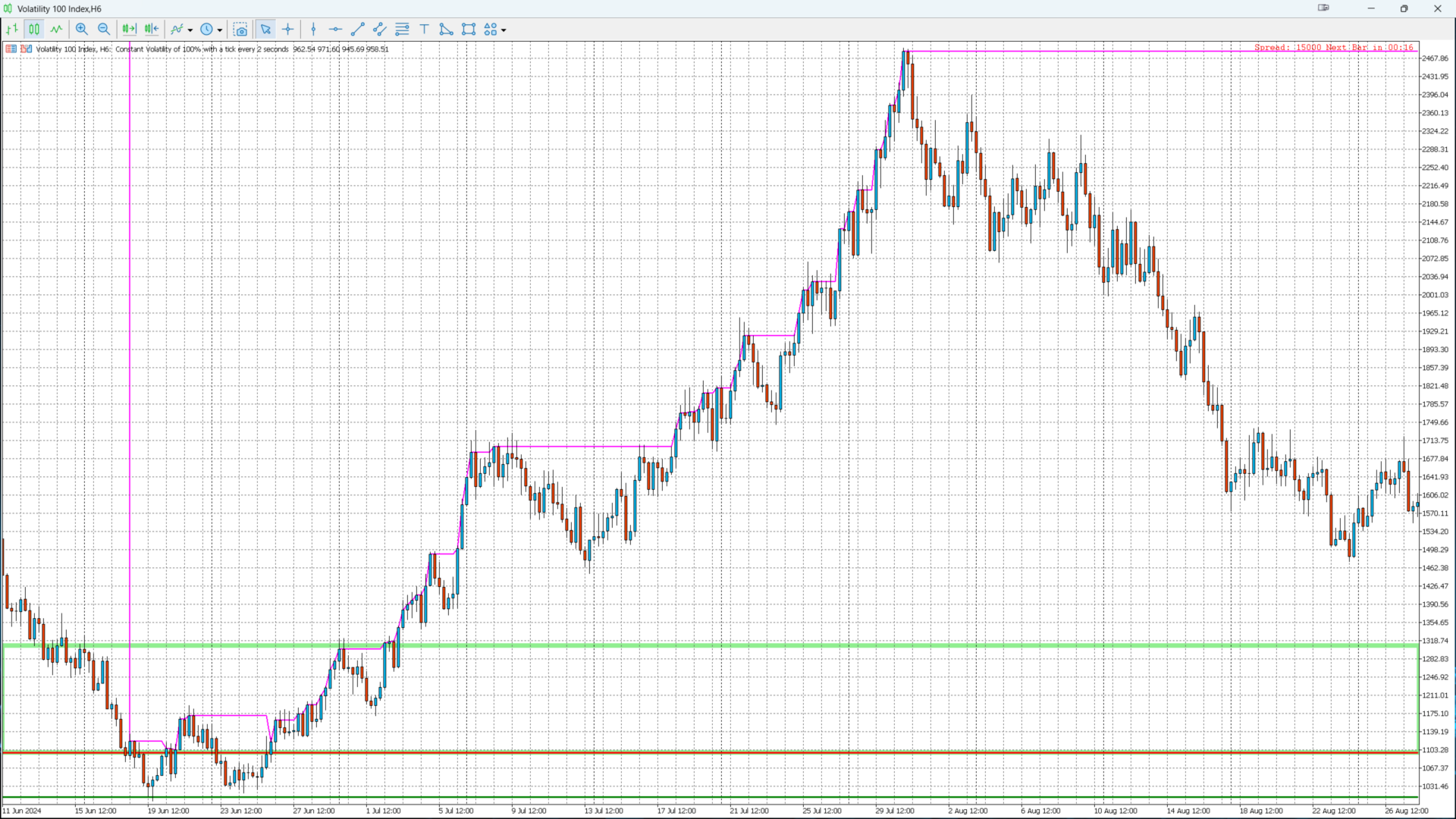Select the cursor pointer tool

click(x=265, y=30)
